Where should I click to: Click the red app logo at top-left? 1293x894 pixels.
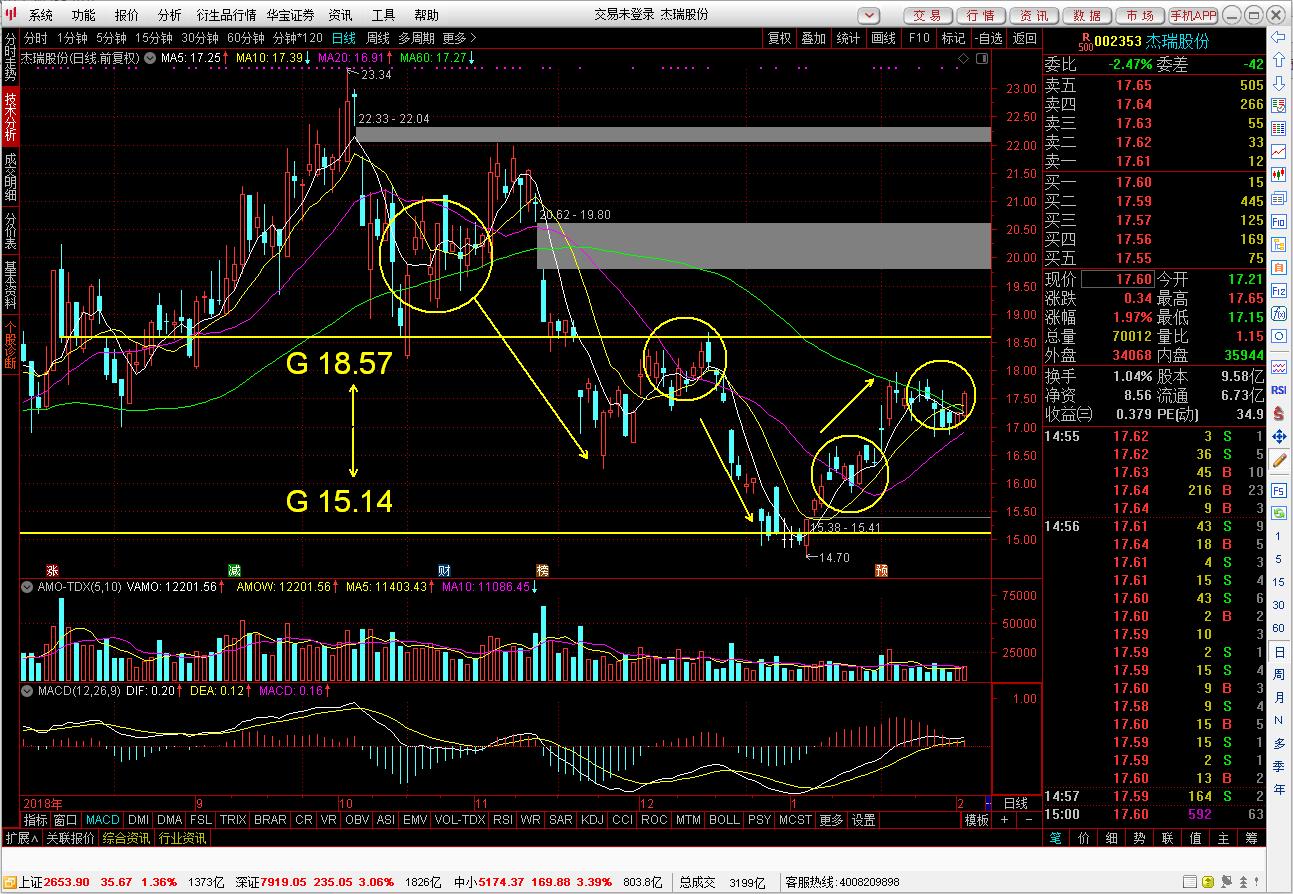pyautogui.click(x=11, y=14)
